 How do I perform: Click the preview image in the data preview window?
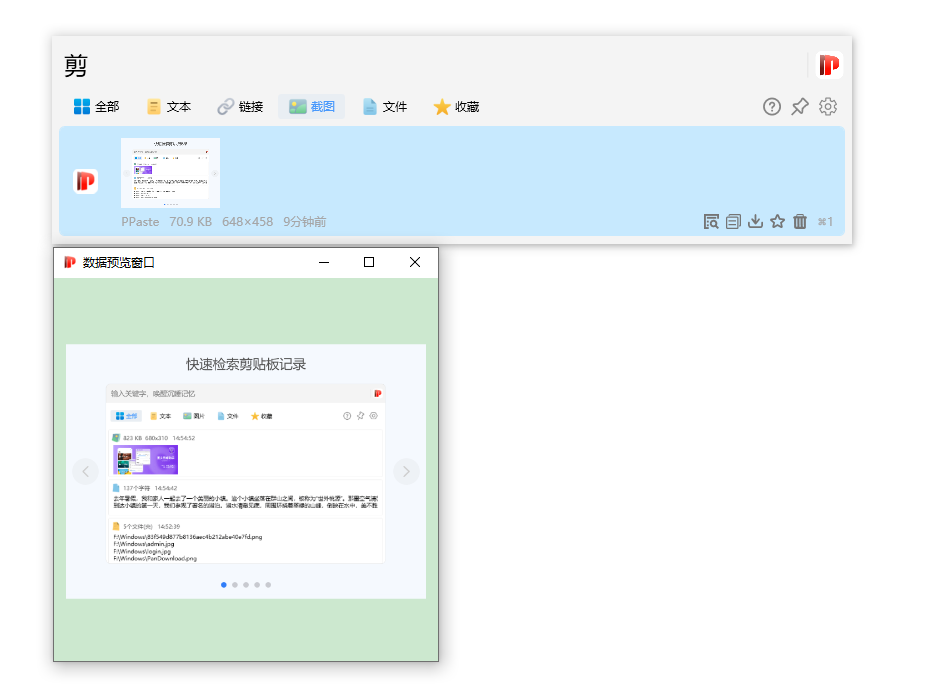246,471
